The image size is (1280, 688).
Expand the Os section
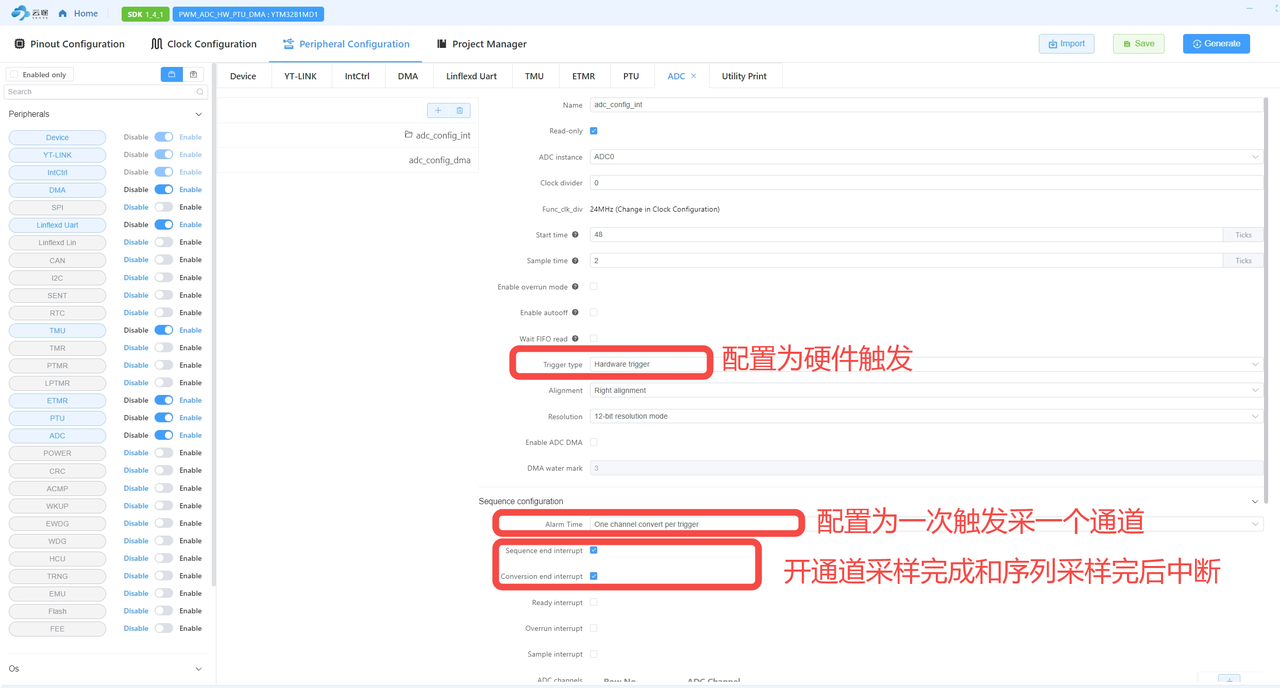click(x=198, y=669)
